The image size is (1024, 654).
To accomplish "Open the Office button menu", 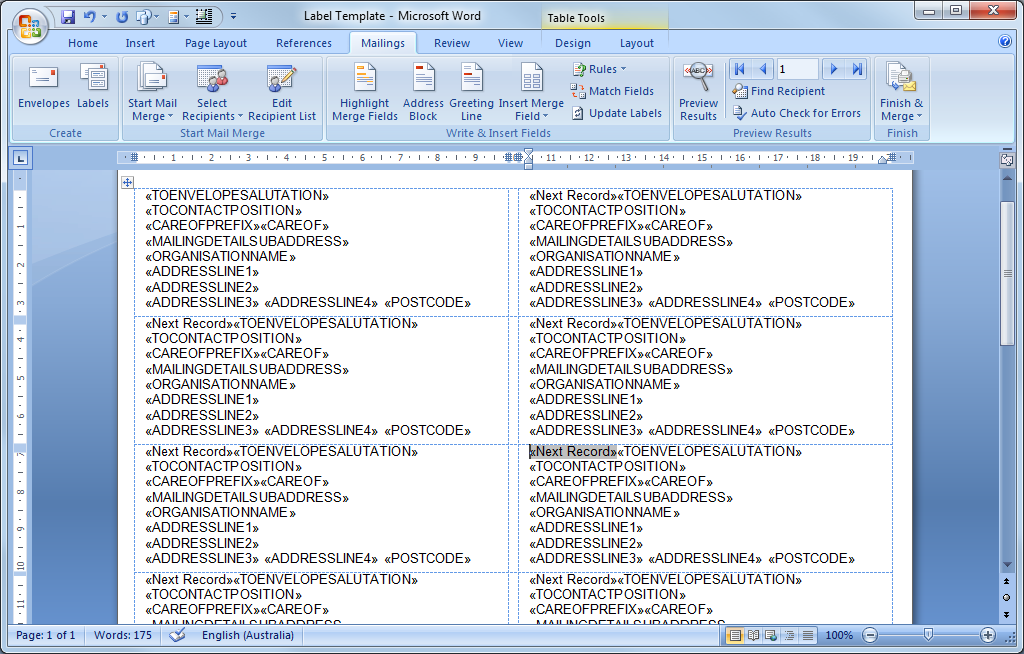I will point(29,27).
